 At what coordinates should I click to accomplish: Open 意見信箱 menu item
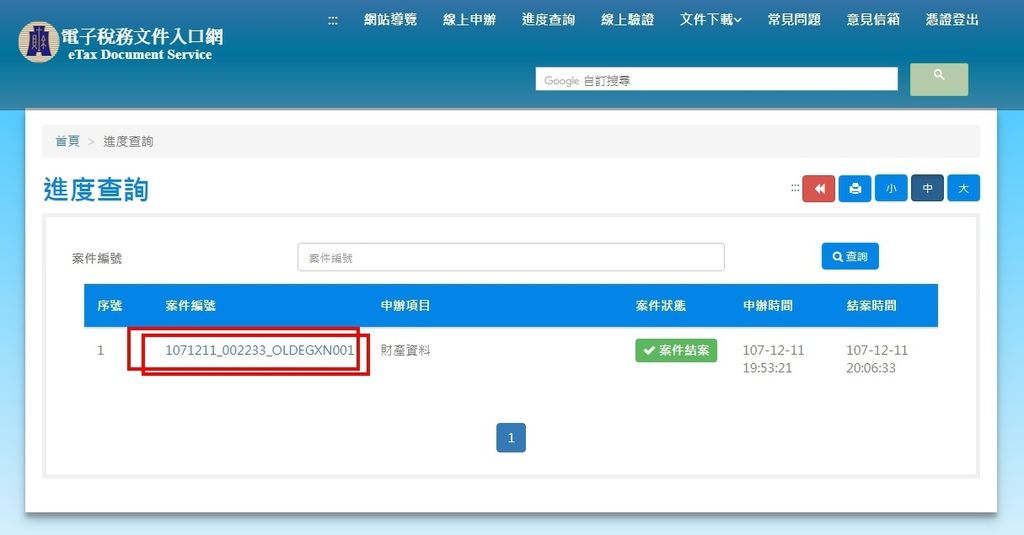click(873, 20)
